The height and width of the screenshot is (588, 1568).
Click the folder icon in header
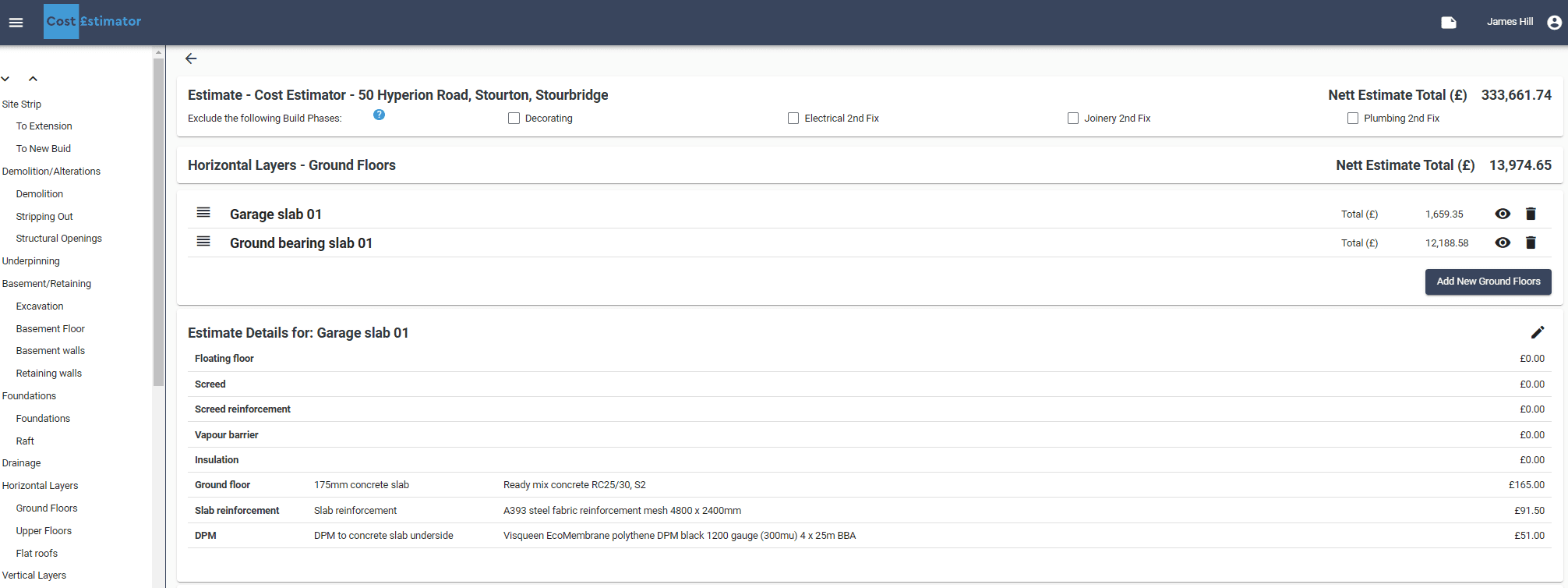(x=1448, y=23)
